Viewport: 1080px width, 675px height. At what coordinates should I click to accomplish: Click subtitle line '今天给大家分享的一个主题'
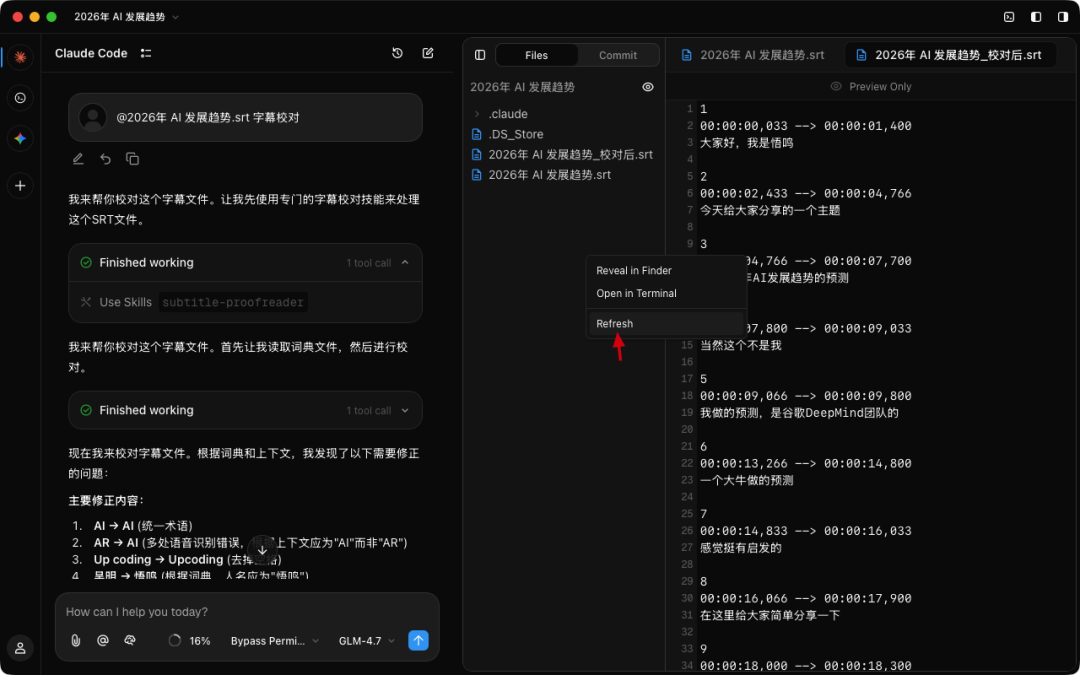(x=770, y=211)
